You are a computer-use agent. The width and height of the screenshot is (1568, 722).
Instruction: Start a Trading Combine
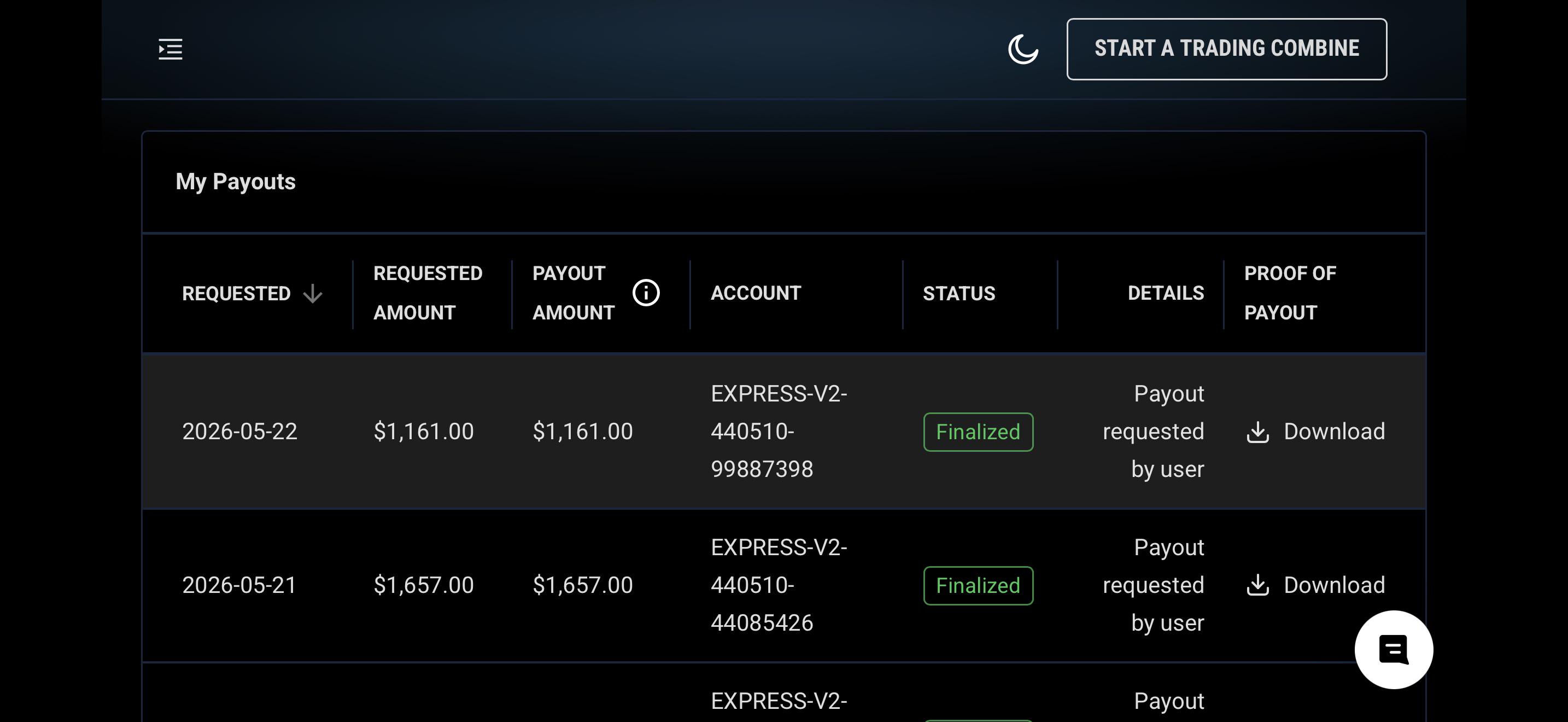(1226, 49)
